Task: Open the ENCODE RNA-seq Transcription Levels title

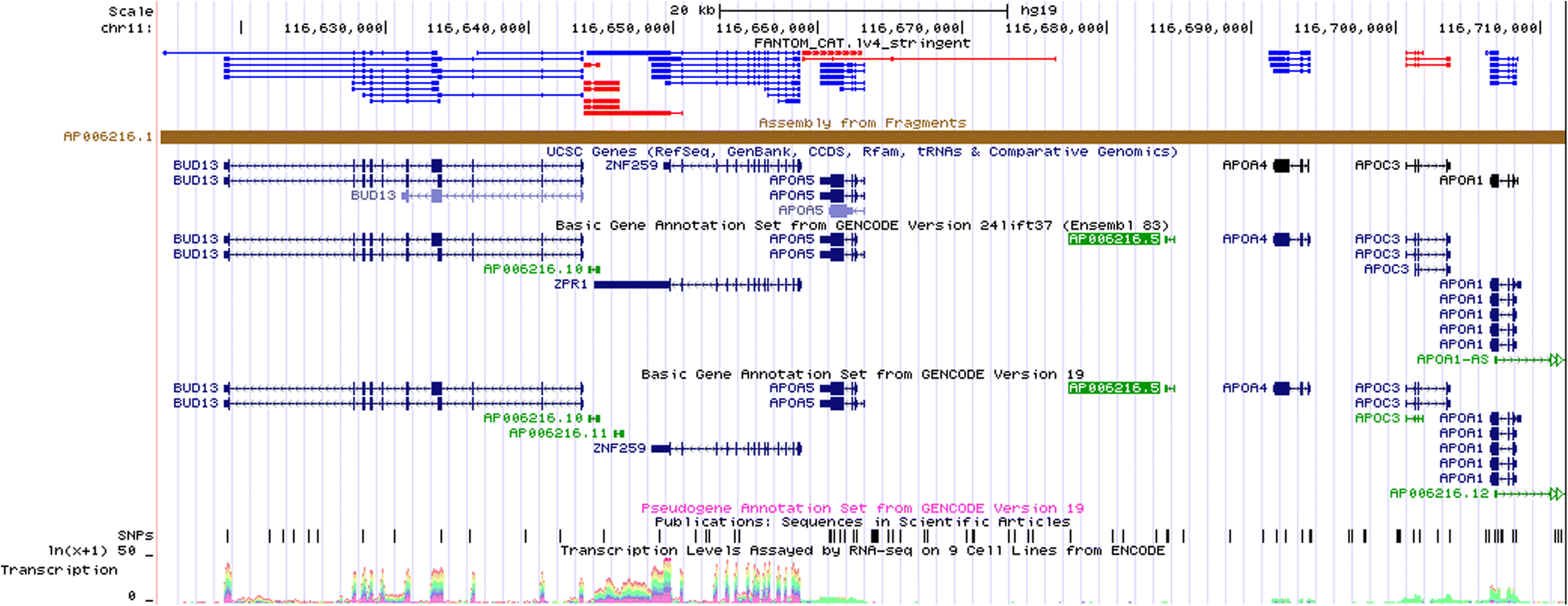Action: coord(862,550)
